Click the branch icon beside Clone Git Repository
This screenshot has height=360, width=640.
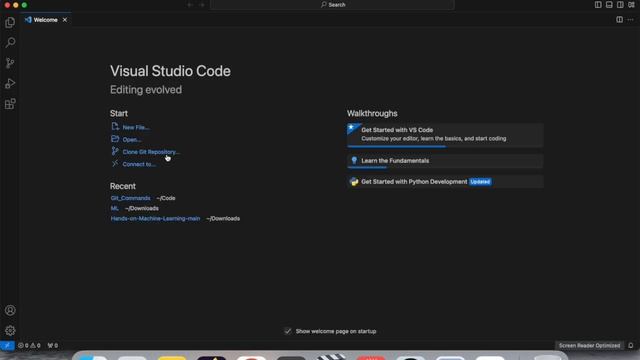[115, 151]
